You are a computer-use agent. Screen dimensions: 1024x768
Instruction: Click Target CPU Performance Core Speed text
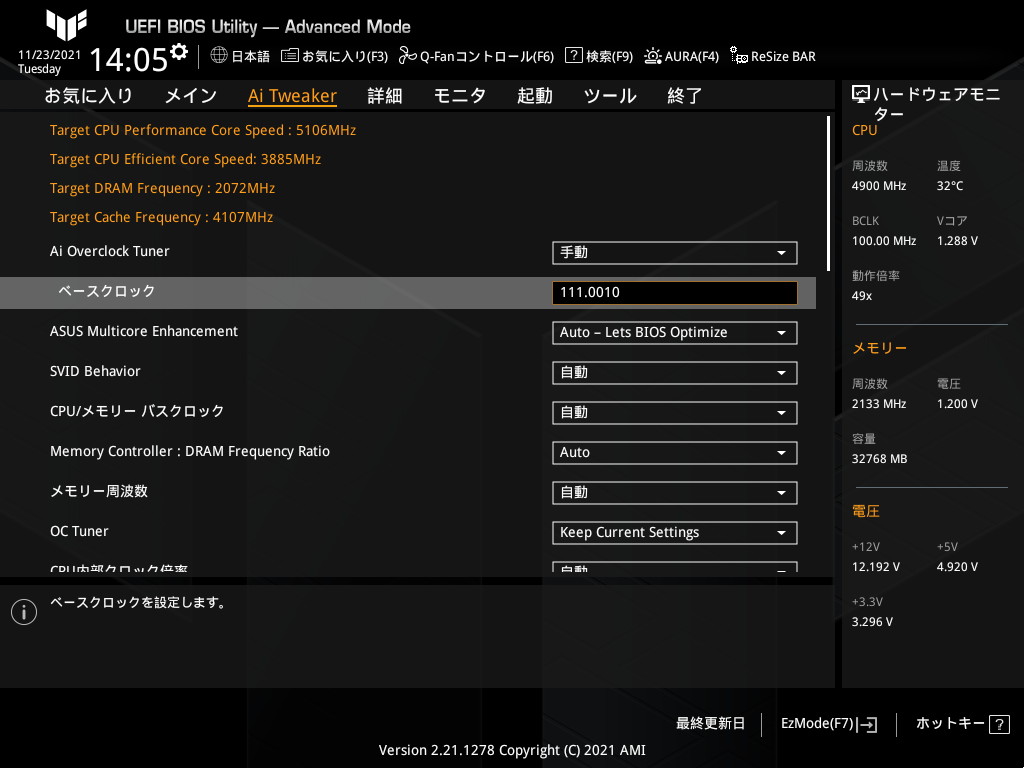pyautogui.click(x=203, y=130)
